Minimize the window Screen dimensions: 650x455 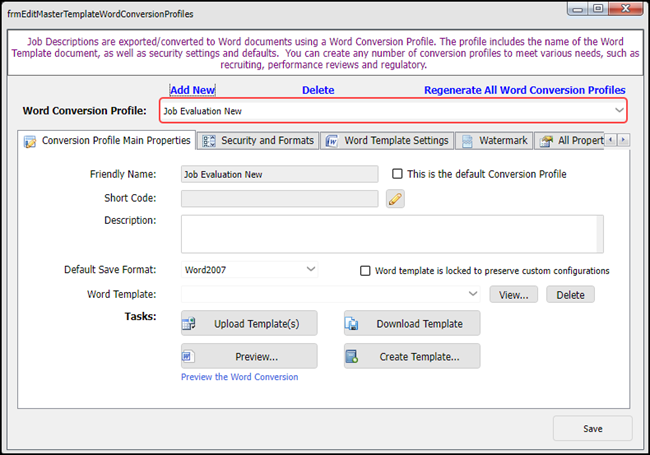(x=578, y=9)
